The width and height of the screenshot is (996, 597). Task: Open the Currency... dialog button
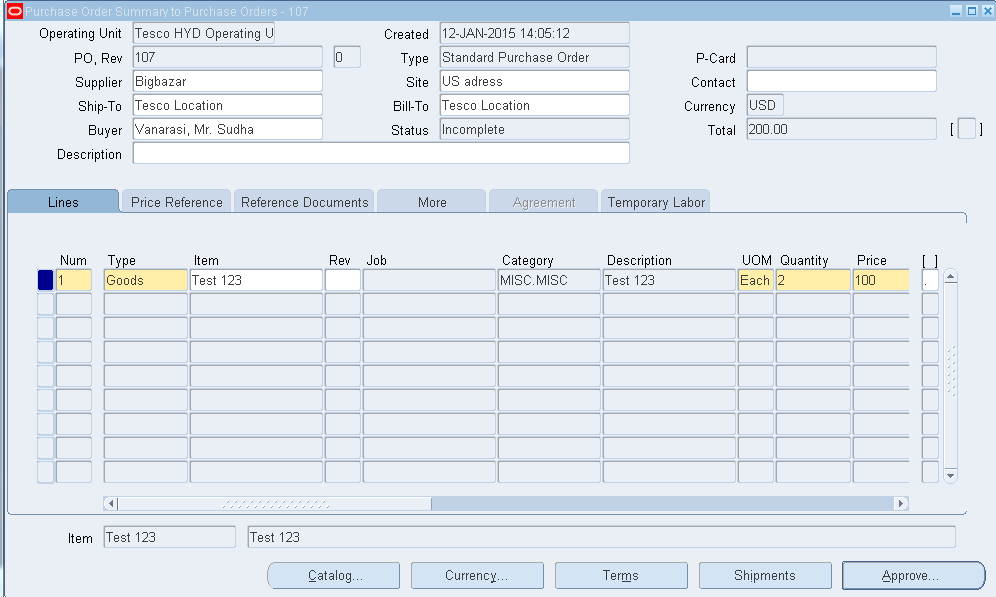click(477, 575)
